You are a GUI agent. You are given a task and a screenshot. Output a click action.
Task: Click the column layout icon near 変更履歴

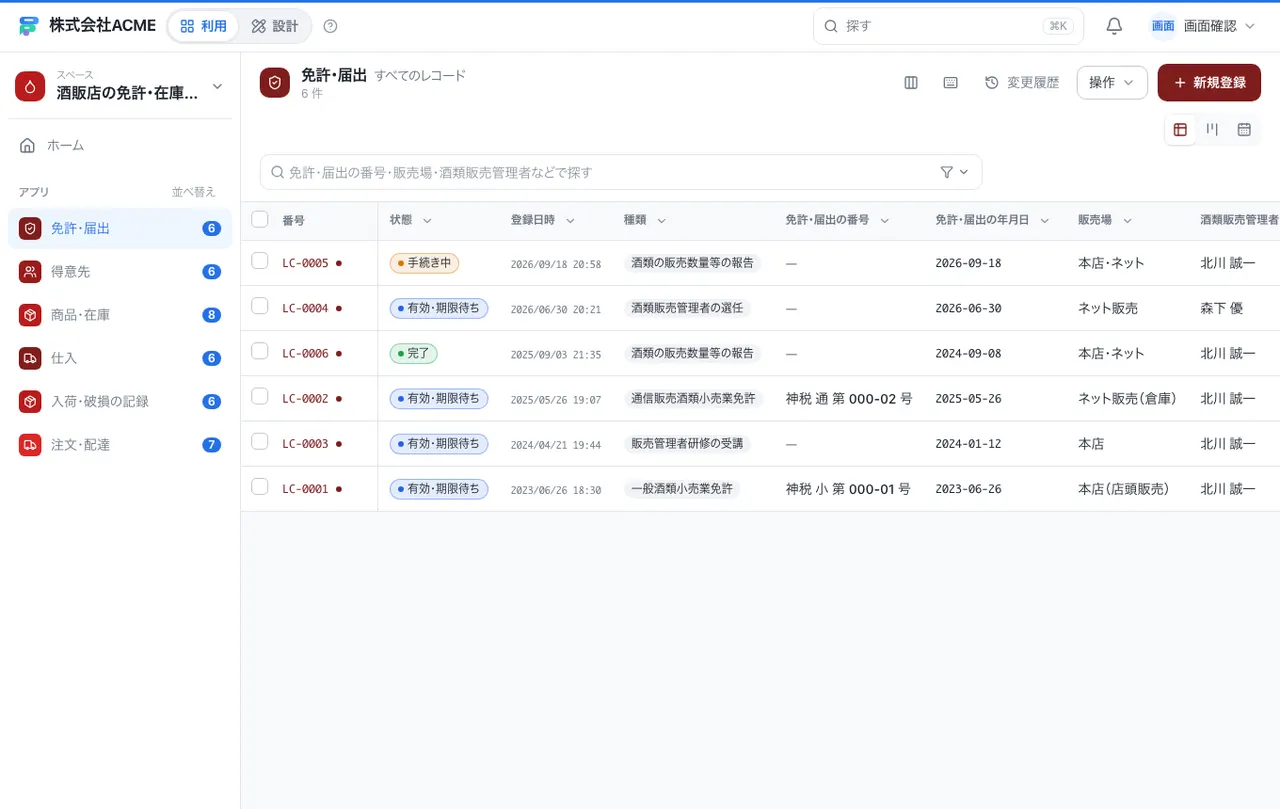[911, 83]
